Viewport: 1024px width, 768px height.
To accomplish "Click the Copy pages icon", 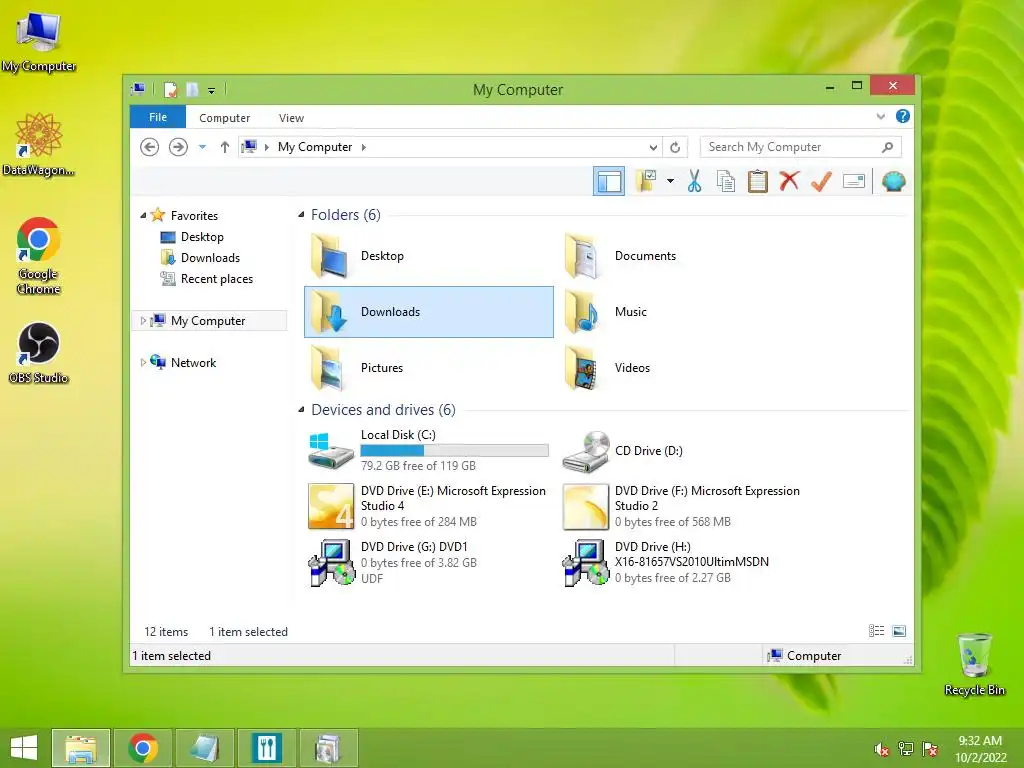I will tap(726, 181).
